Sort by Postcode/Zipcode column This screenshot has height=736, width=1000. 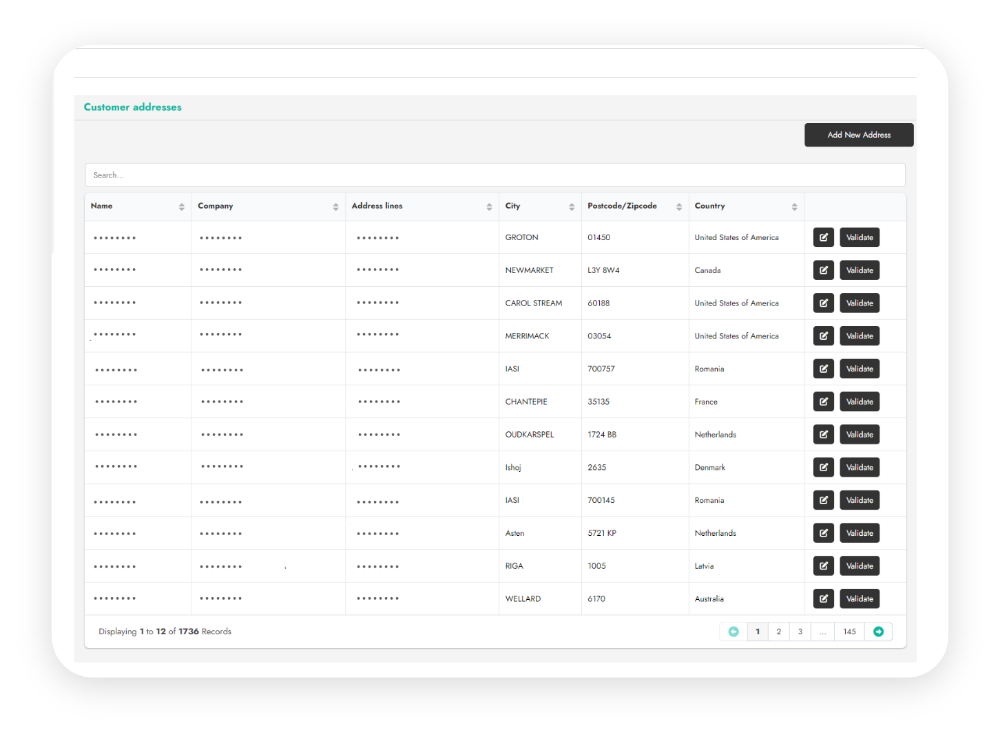pos(679,207)
